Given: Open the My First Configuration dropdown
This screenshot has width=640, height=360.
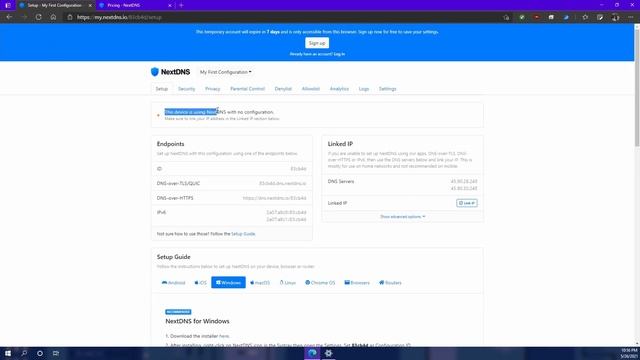Looking at the screenshot, I should [225, 72].
